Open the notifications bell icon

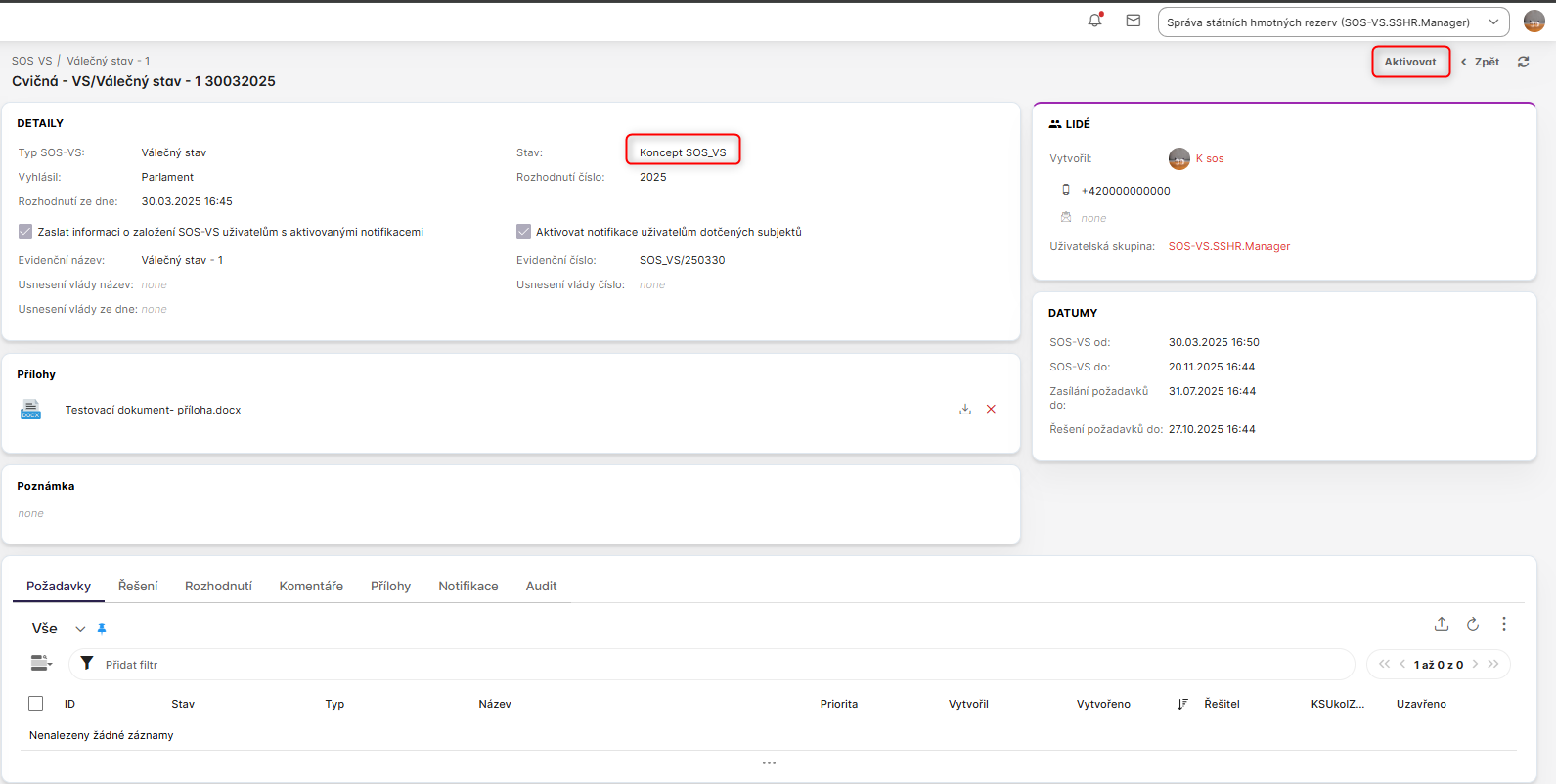tap(1094, 21)
